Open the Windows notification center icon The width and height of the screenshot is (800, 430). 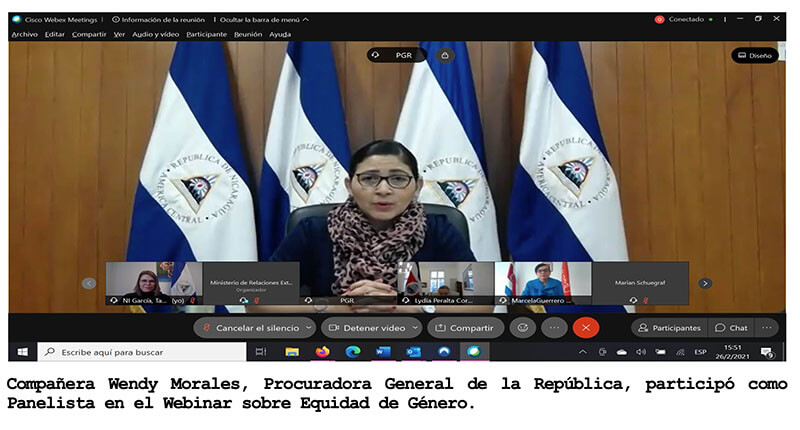pyautogui.click(x=767, y=352)
